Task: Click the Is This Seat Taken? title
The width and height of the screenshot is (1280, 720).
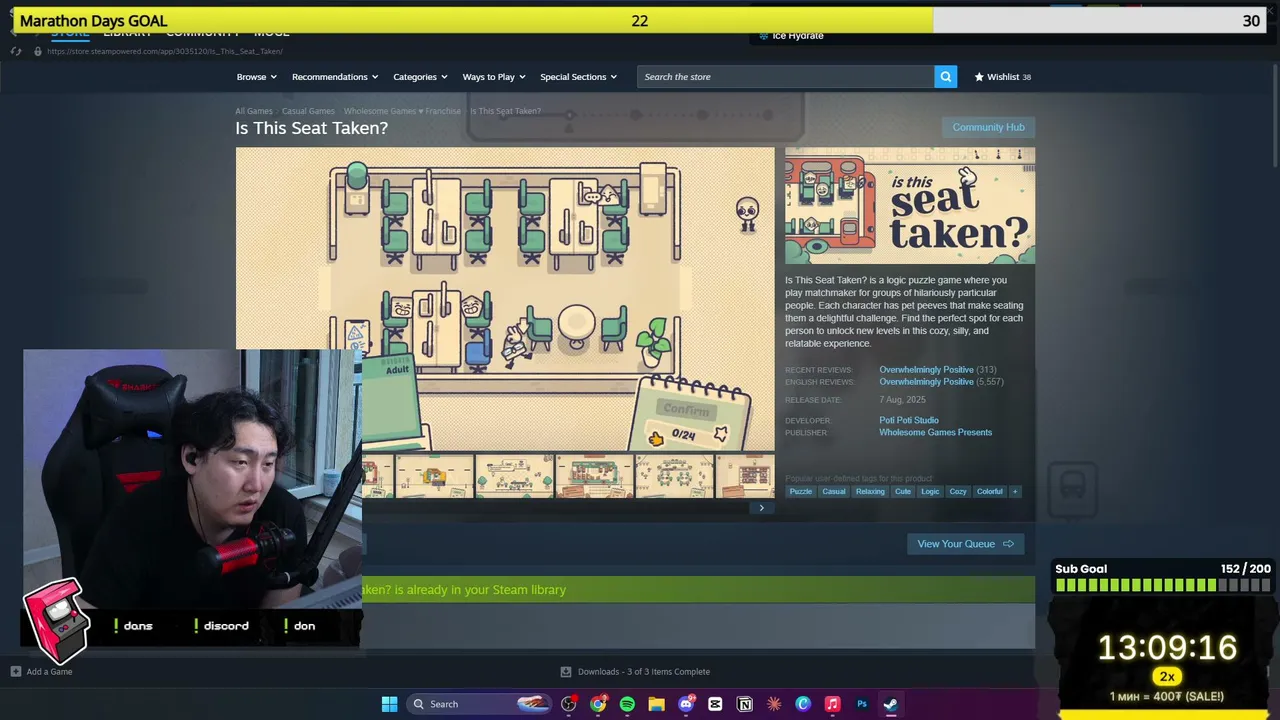Action: (311, 128)
